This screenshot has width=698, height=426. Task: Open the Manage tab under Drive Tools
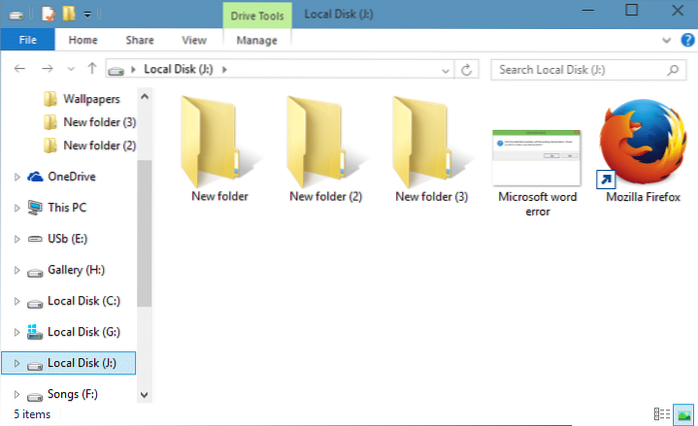(257, 40)
